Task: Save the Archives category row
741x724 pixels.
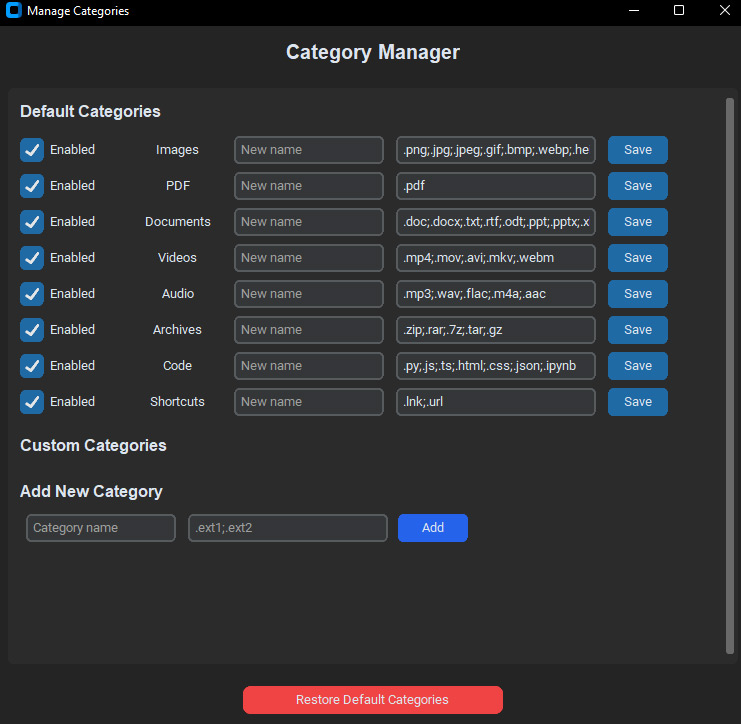Action: click(638, 329)
